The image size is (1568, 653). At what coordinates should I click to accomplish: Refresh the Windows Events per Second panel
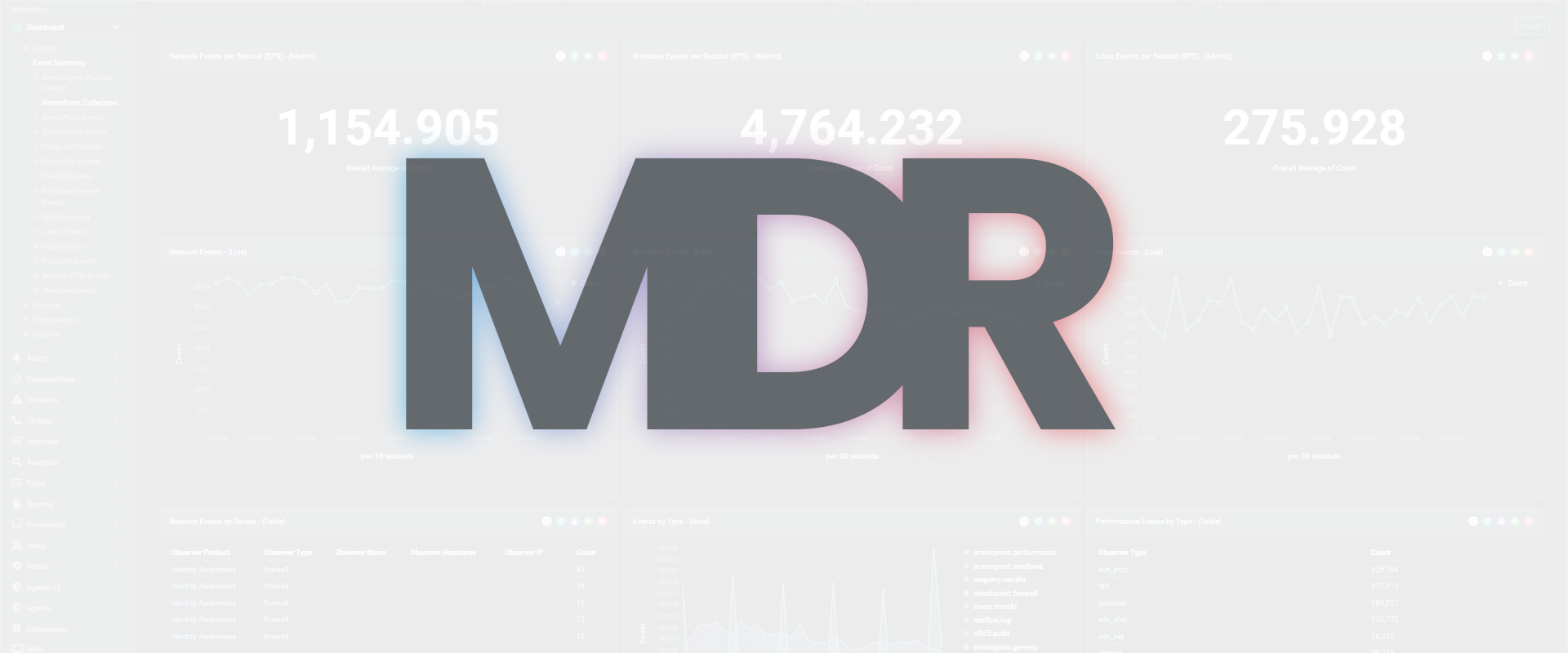click(1038, 56)
